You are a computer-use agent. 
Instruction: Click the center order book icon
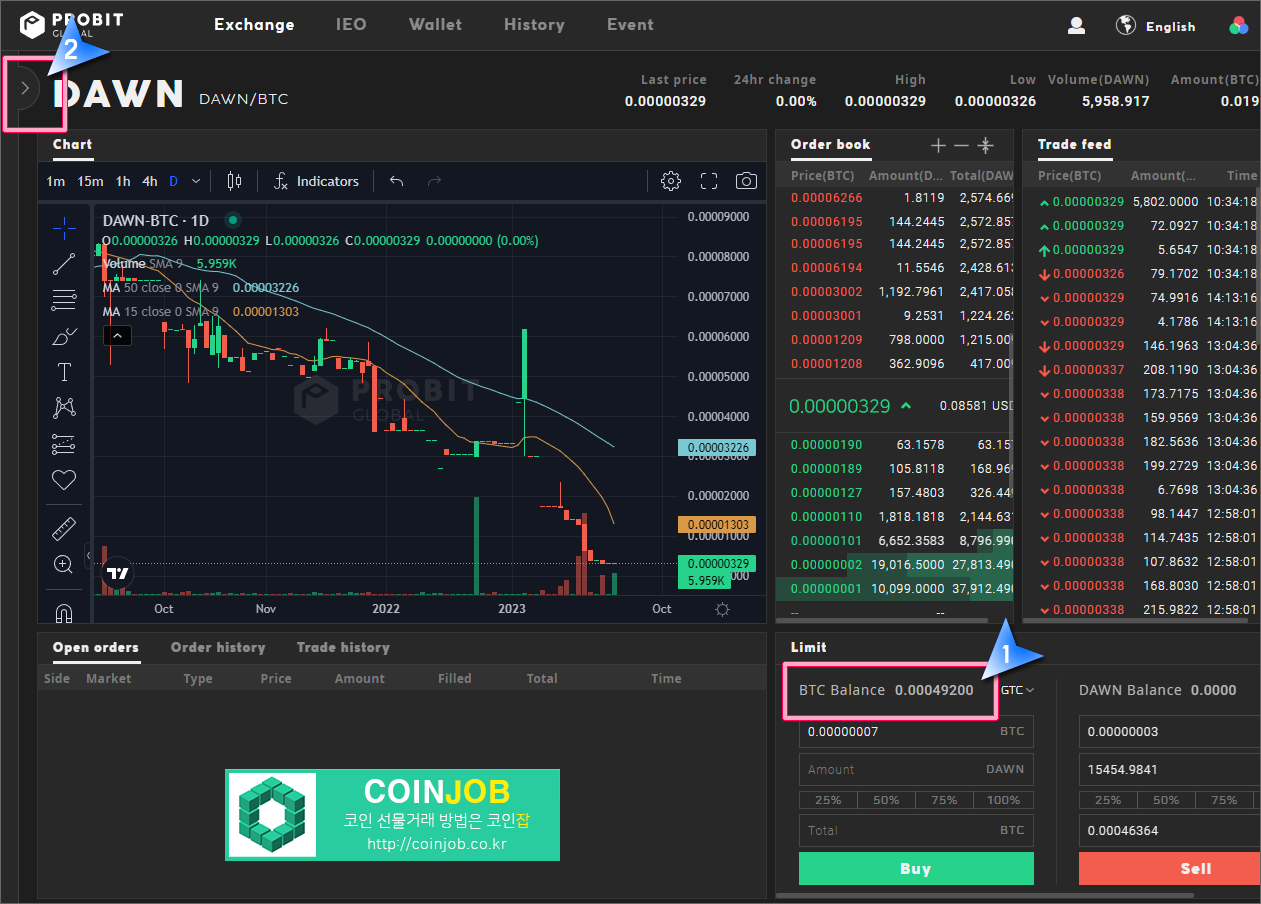(986, 146)
